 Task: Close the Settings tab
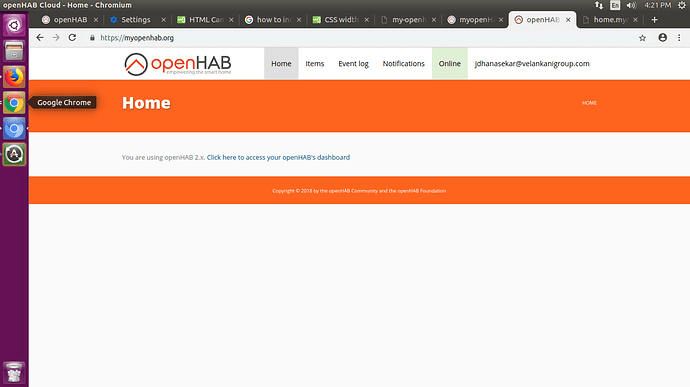pos(163,20)
